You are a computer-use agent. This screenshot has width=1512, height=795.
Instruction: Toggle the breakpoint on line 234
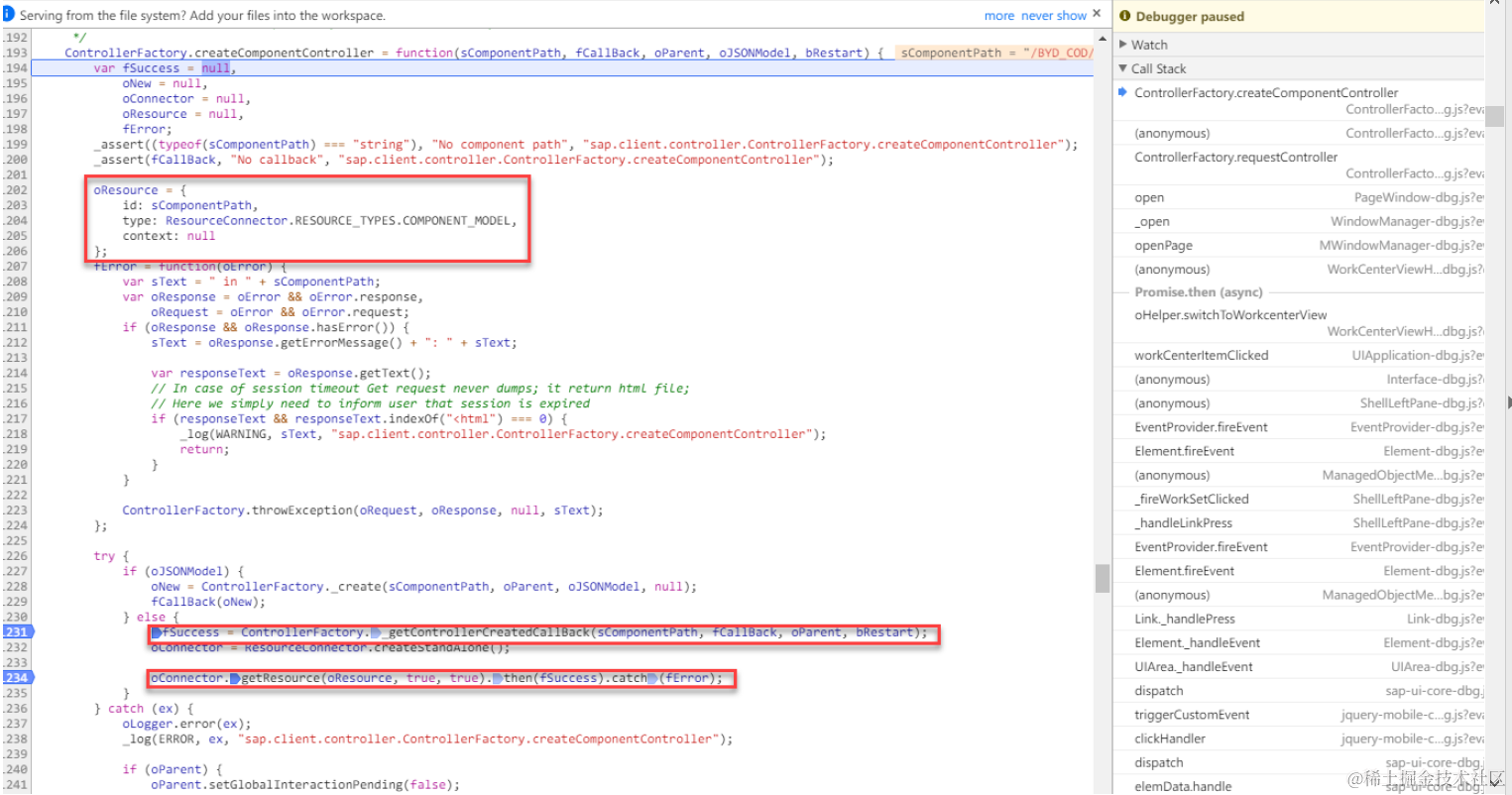point(17,678)
